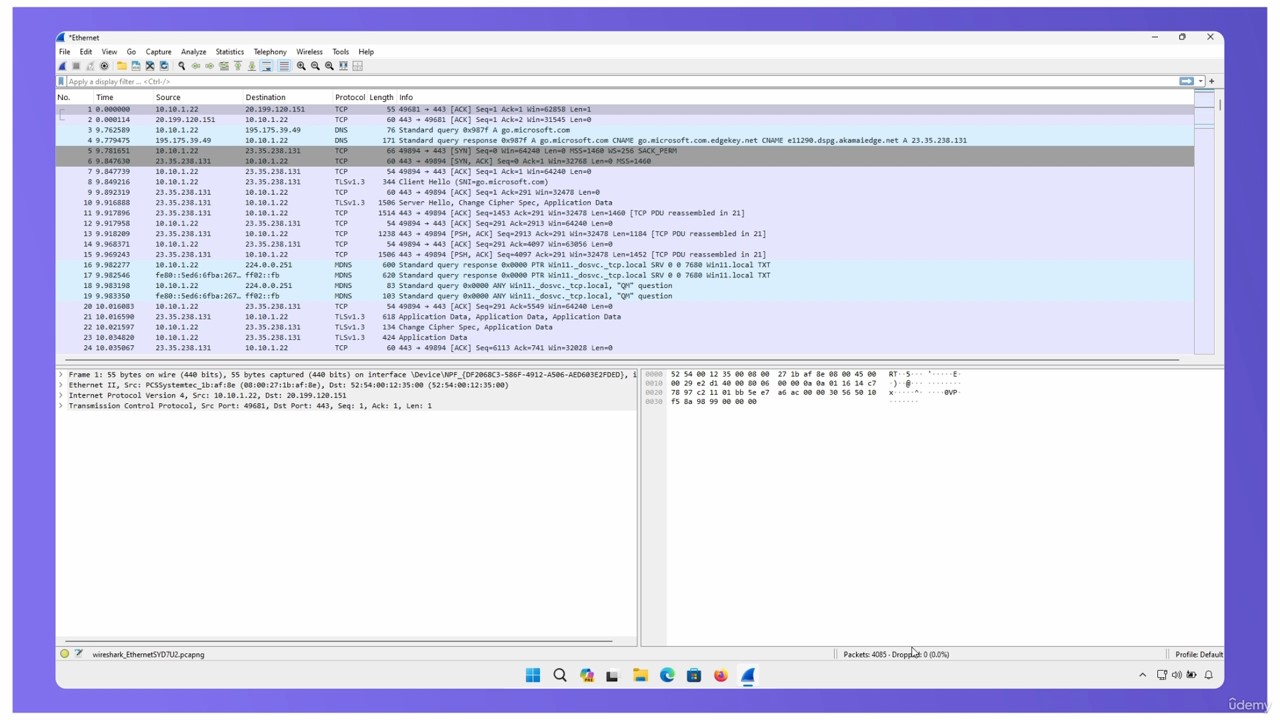Screen dimensions: 1280x720
Task: Open Windows Start menu
Action: pyautogui.click(x=533, y=676)
